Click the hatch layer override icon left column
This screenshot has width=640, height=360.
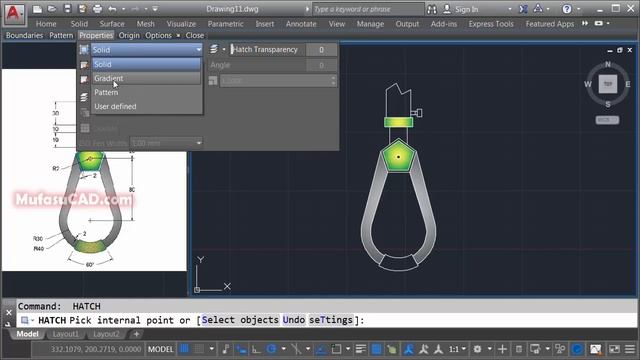click(84, 97)
